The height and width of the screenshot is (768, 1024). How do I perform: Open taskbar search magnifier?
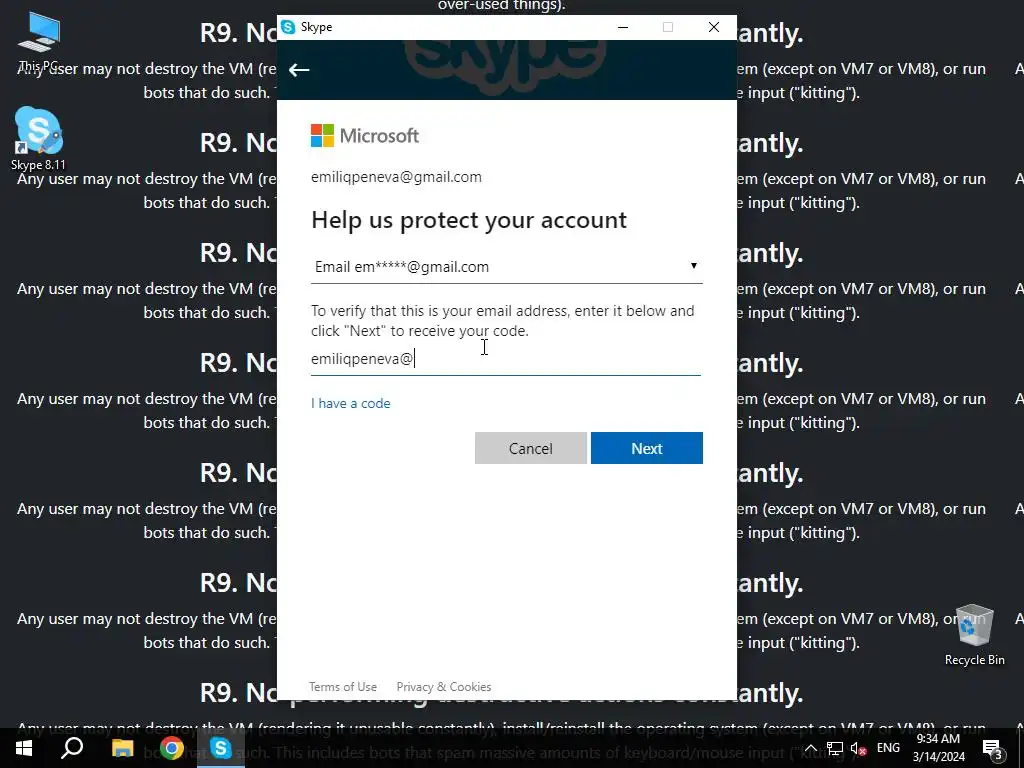[x=72, y=748]
